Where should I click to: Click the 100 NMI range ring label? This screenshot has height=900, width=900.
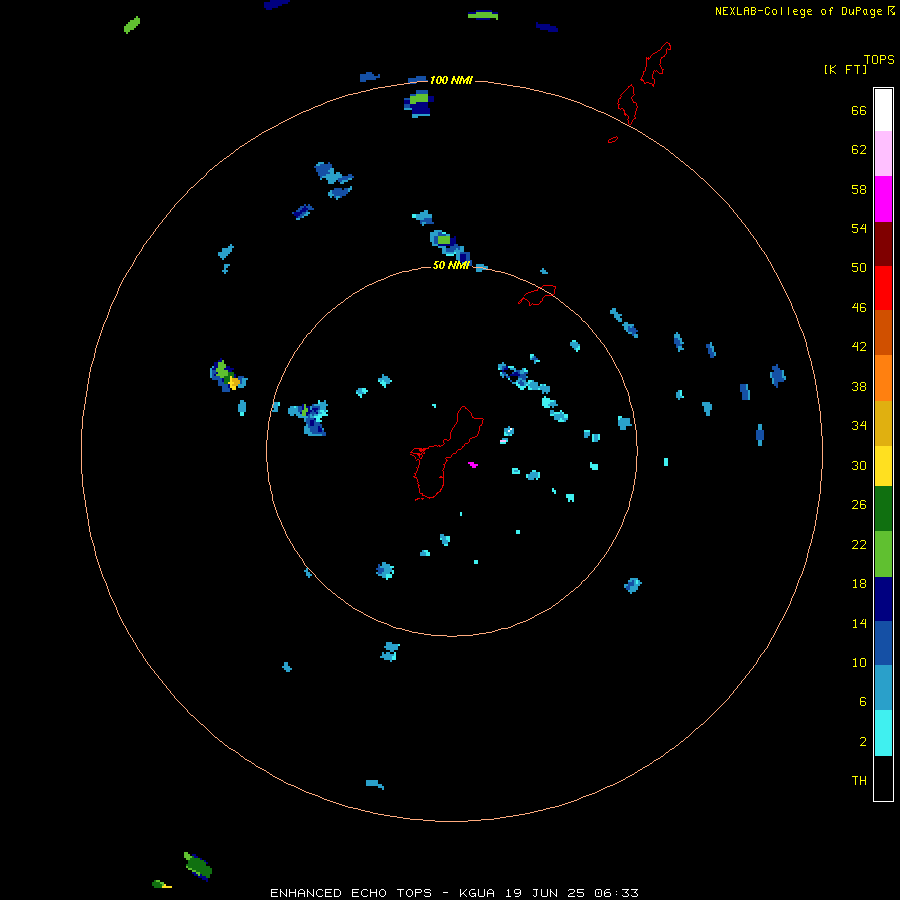(x=451, y=80)
